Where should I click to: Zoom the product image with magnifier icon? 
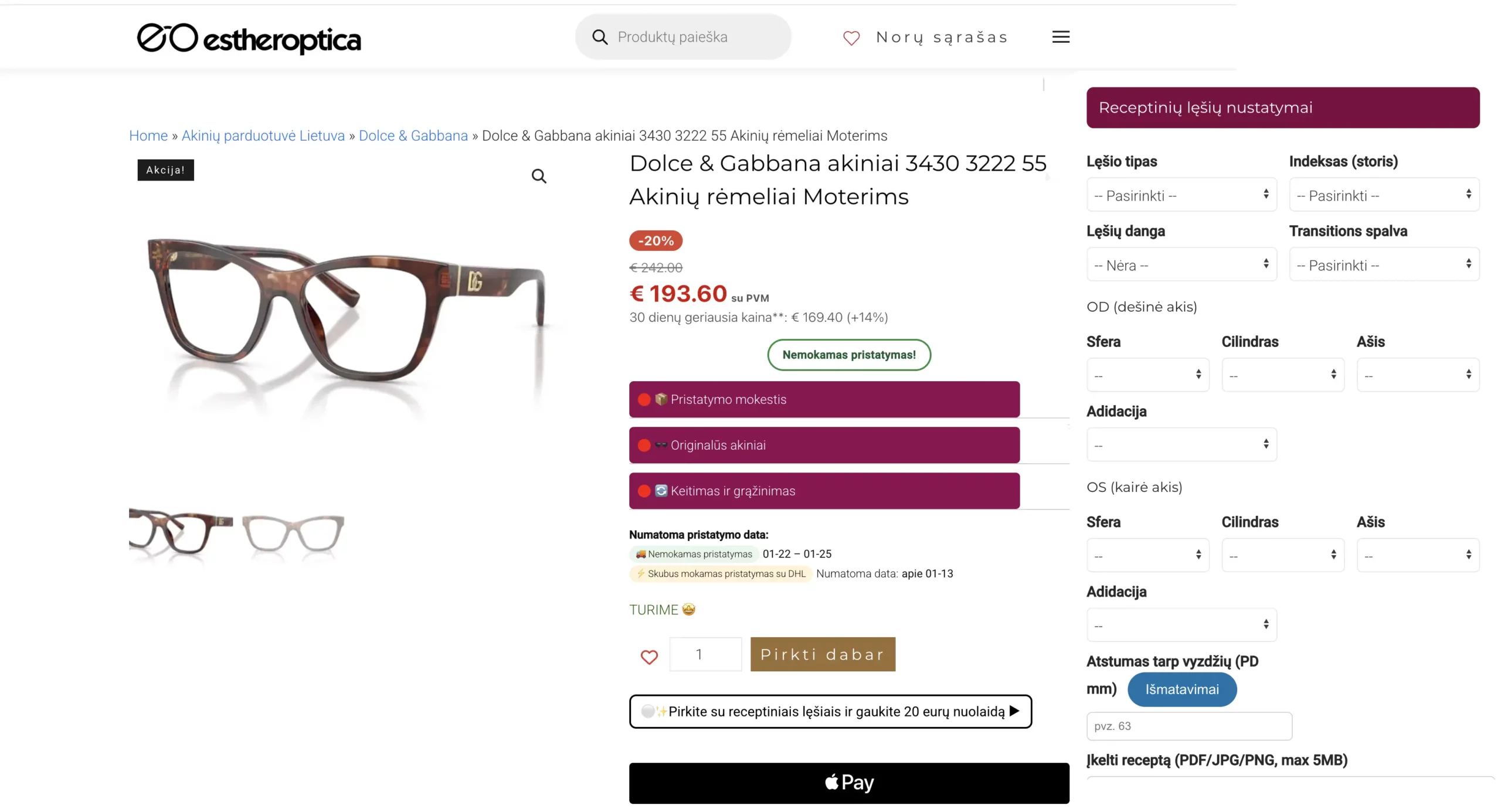click(539, 176)
